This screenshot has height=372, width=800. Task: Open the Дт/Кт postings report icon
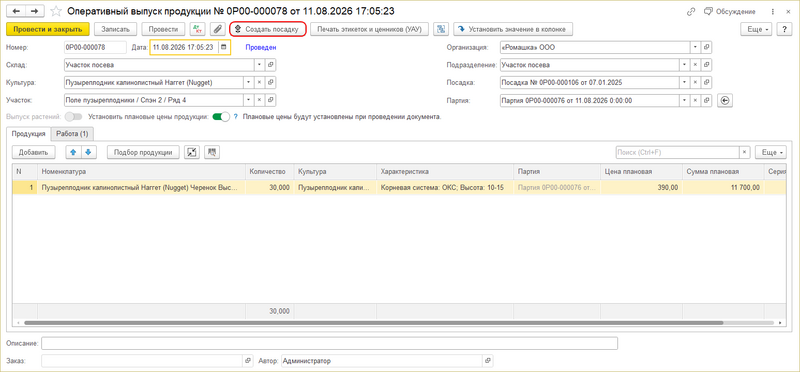pyautogui.click(x=197, y=30)
